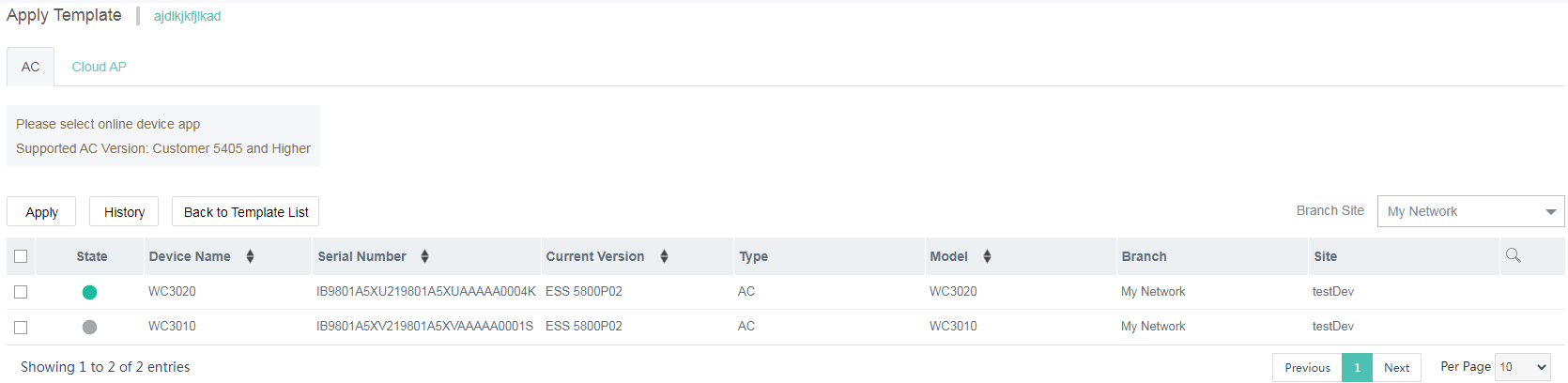1568x383 pixels.
Task: Open the Branch Site My Network dropdown
Action: click(1469, 211)
